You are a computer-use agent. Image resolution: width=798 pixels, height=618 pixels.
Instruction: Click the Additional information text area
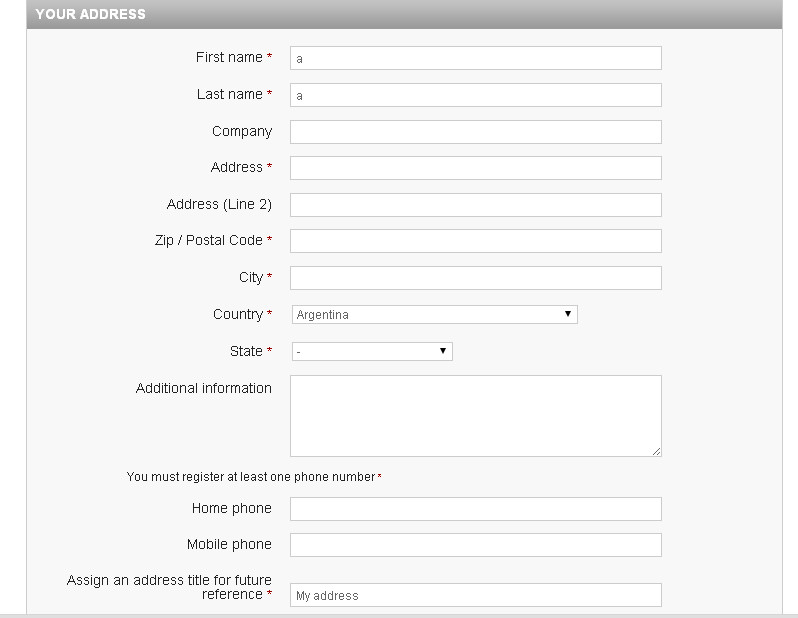(x=475, y=415)
